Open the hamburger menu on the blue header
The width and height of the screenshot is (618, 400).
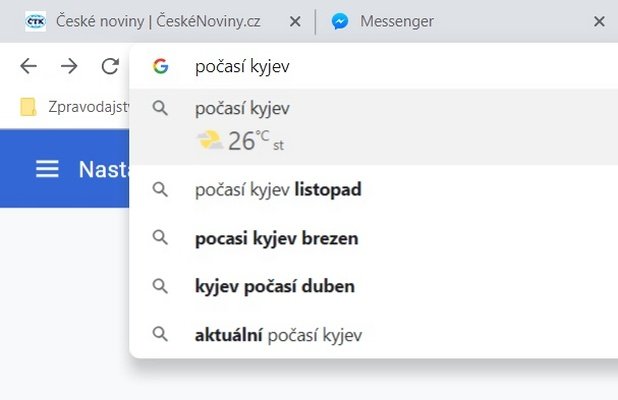[47, 169]
